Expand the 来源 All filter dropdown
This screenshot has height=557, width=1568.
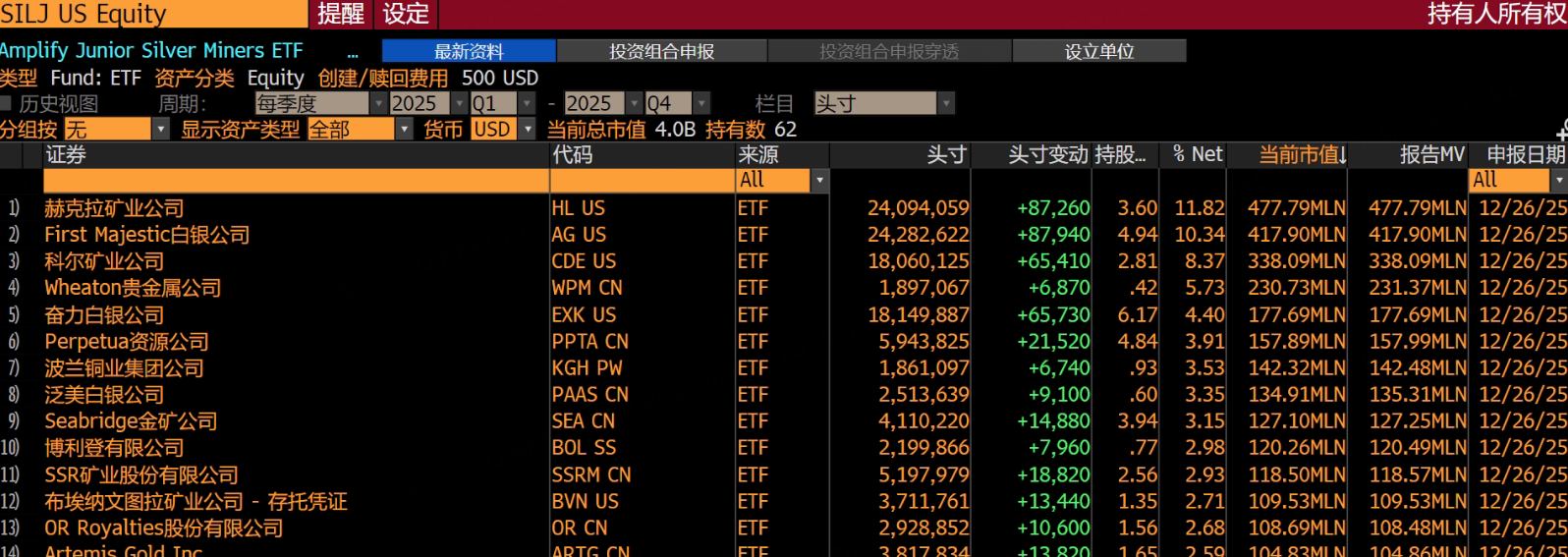(819, 181)
